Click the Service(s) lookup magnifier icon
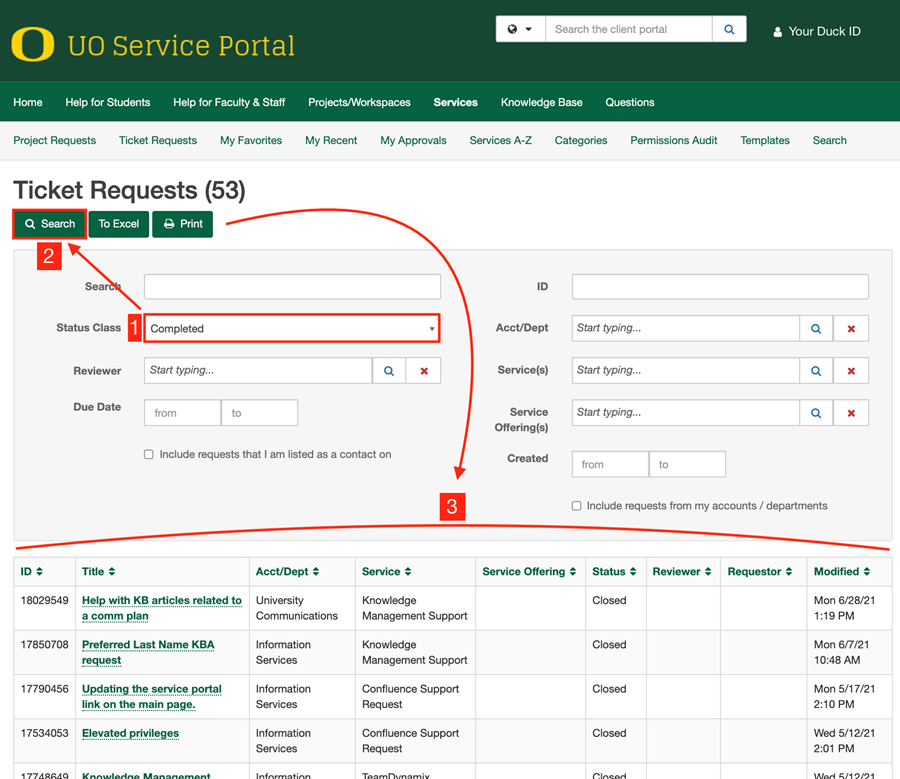The width and height of the screenshot is (900, 779). (x=816, y=371)
